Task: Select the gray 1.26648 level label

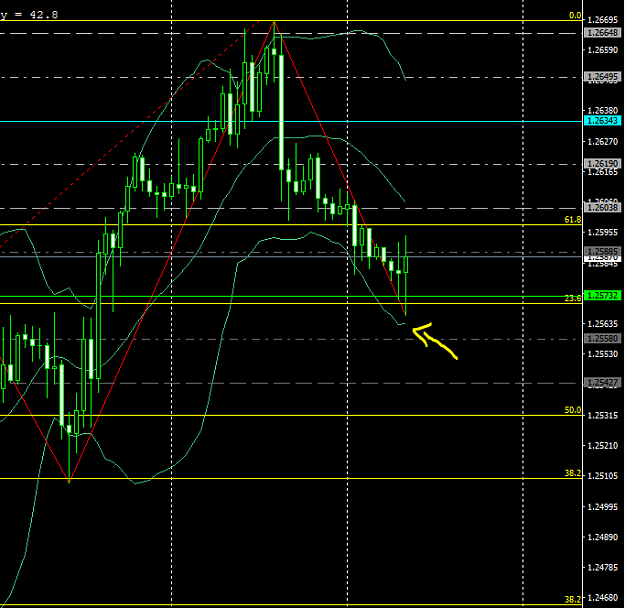Action: click(603, 33)
